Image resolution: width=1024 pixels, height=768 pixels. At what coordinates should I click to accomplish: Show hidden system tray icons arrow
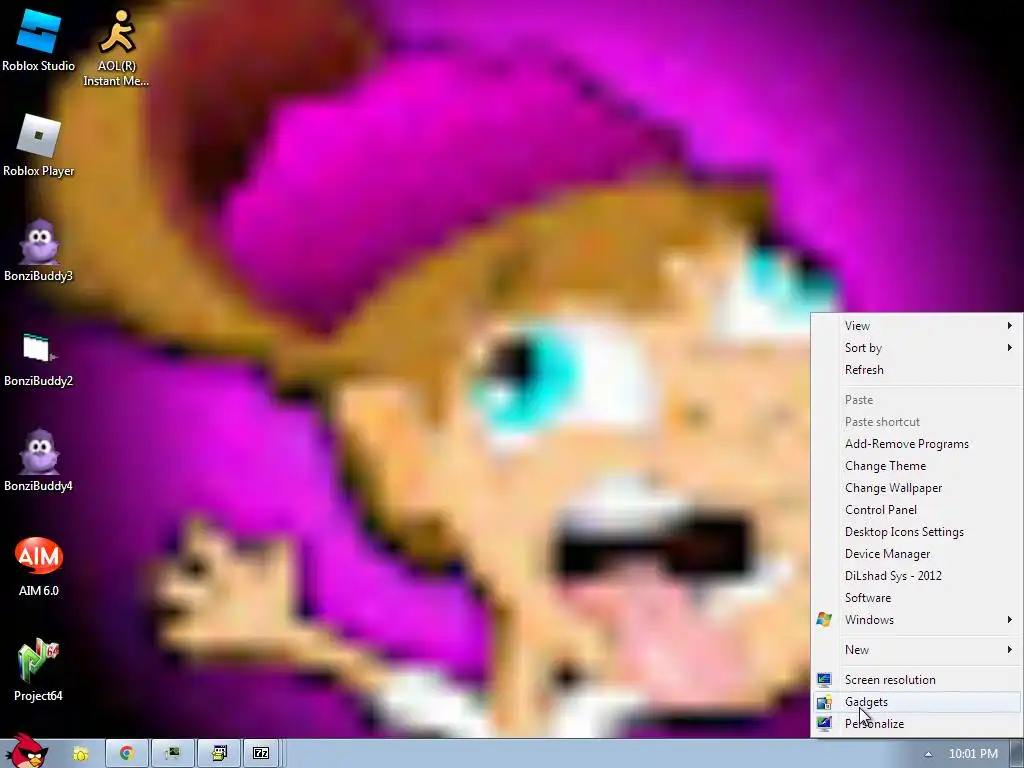point(928,754)
